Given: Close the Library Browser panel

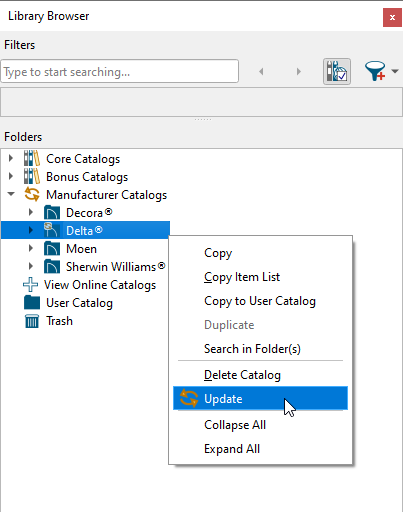Looking at the screenshot, I should coord(392,17).
